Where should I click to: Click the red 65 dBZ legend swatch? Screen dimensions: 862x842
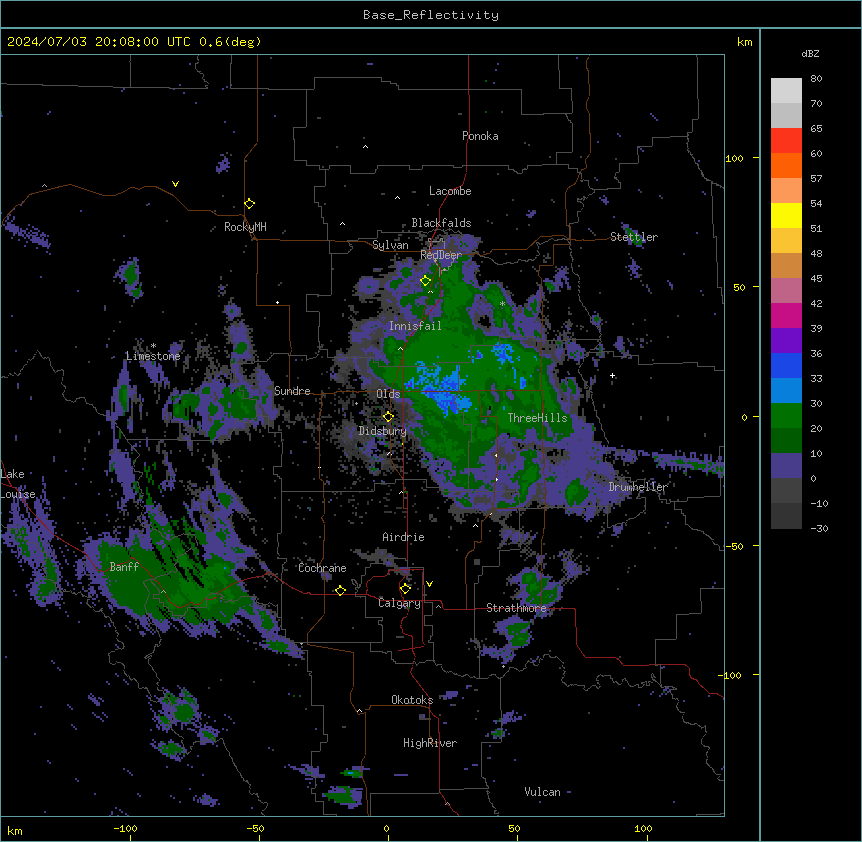786,141
